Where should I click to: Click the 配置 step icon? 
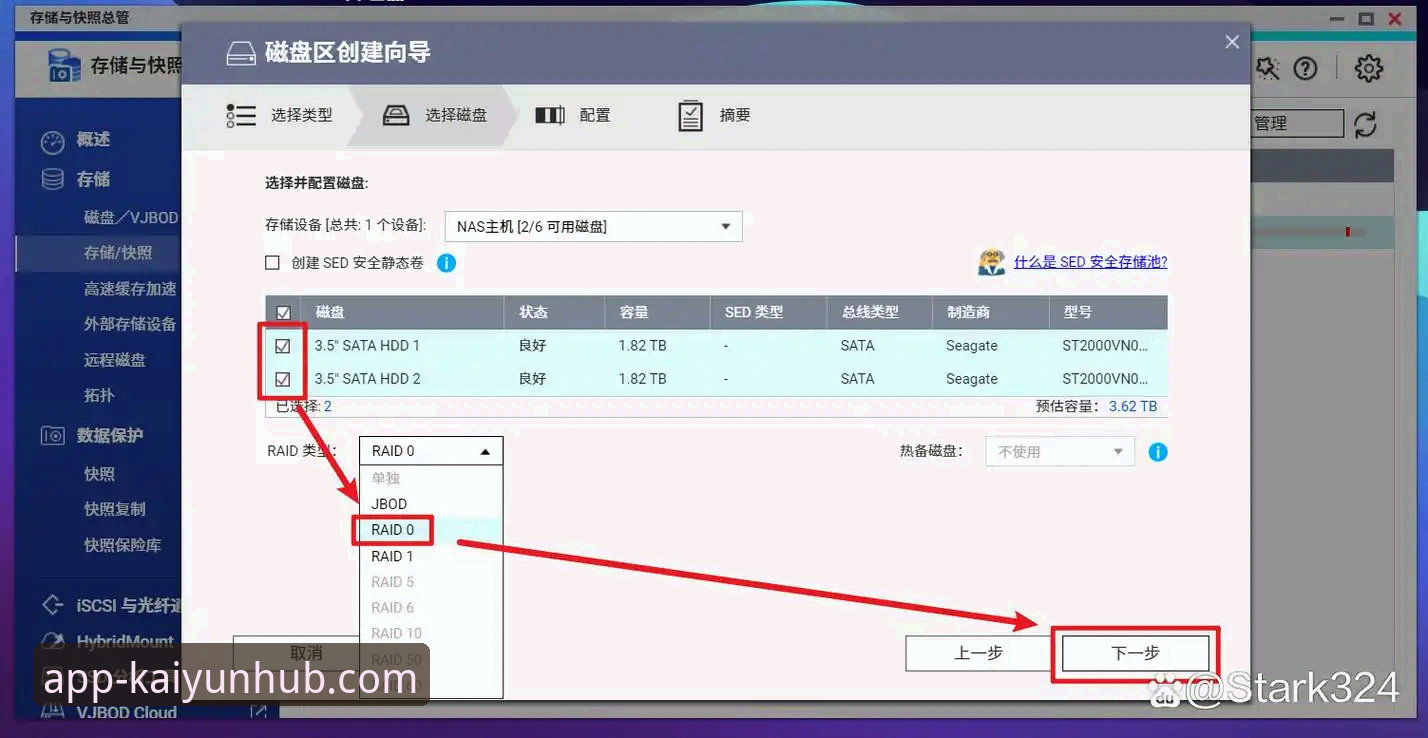click(x=550, y=115)
